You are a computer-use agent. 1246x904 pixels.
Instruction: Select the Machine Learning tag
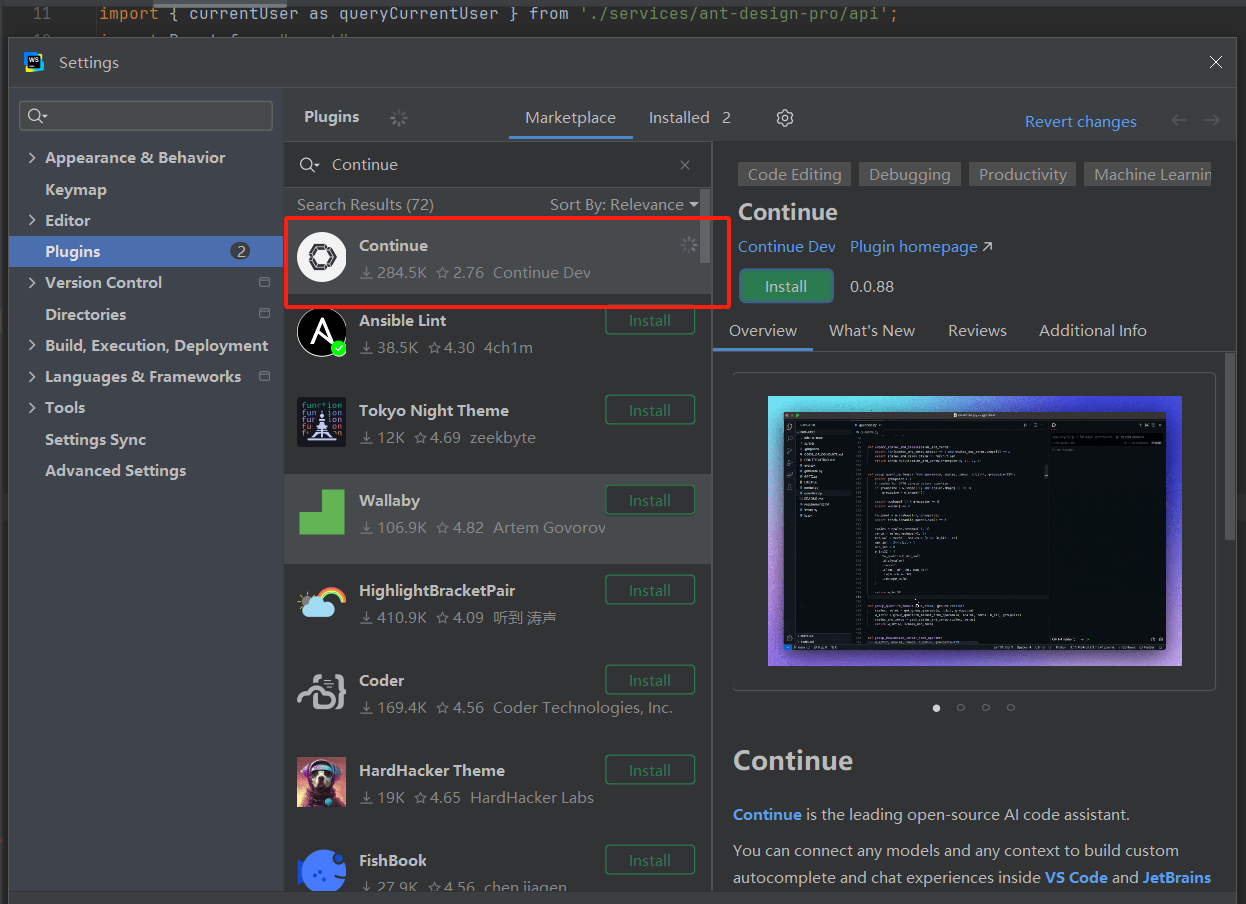pyautogui.click(x=1148, y=175)
